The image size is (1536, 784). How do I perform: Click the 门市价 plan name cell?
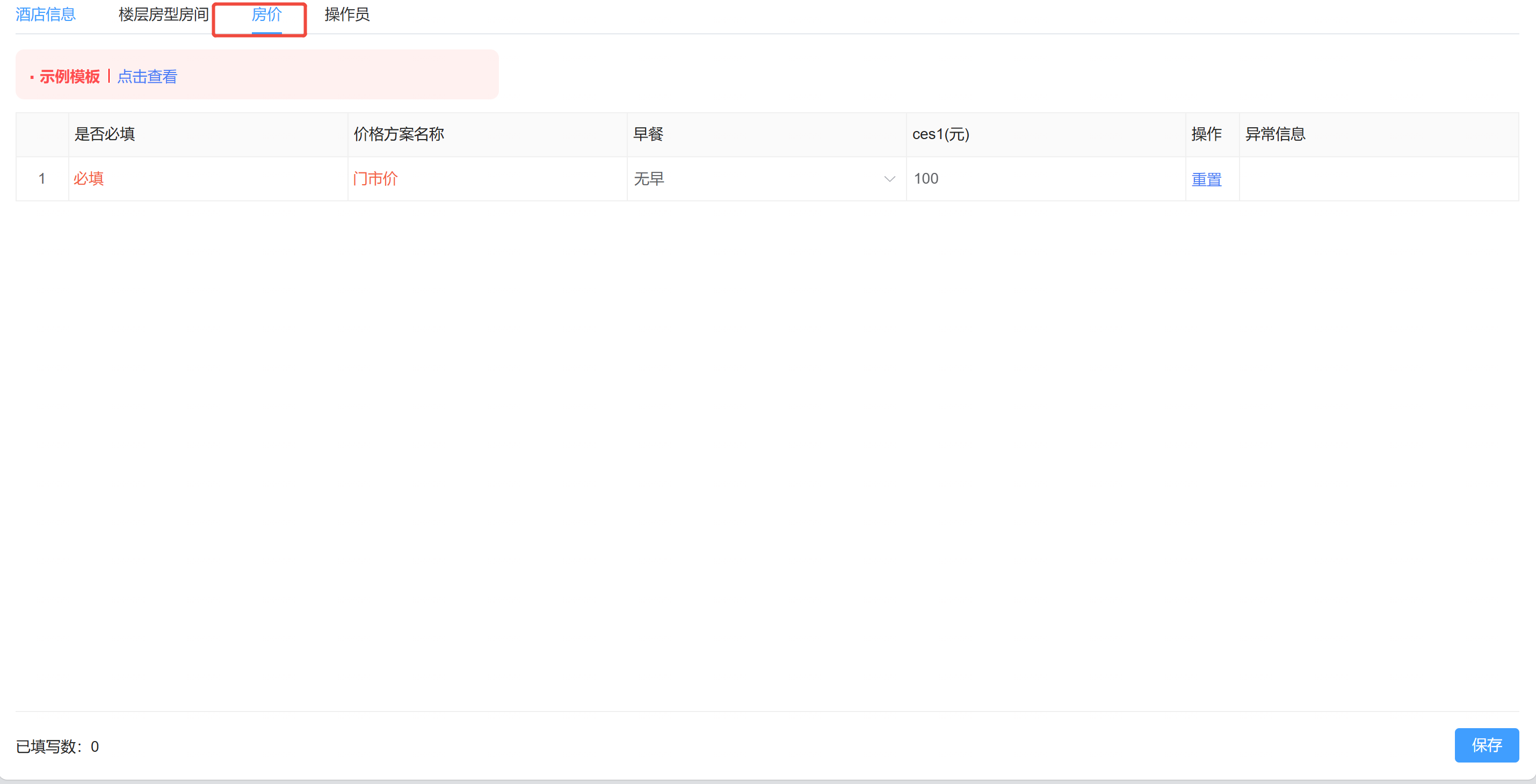(x=375, y=179)
